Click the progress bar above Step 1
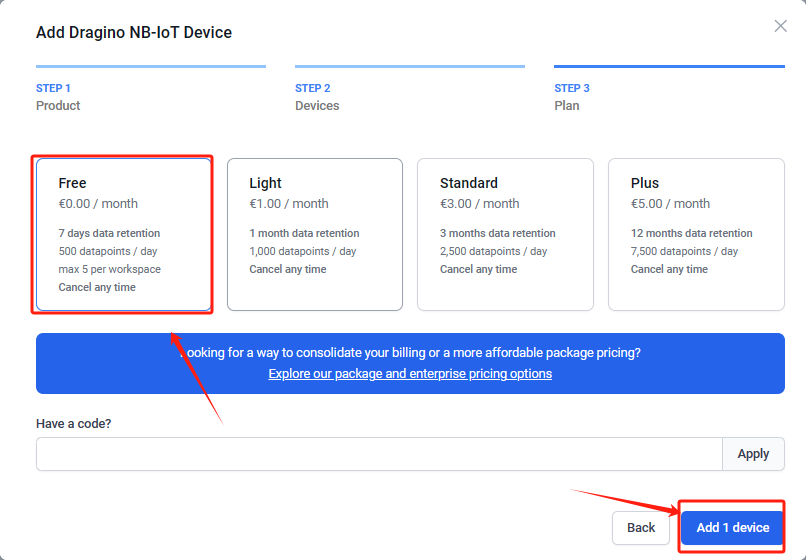806x560 pixels. (x=151, y=66)
